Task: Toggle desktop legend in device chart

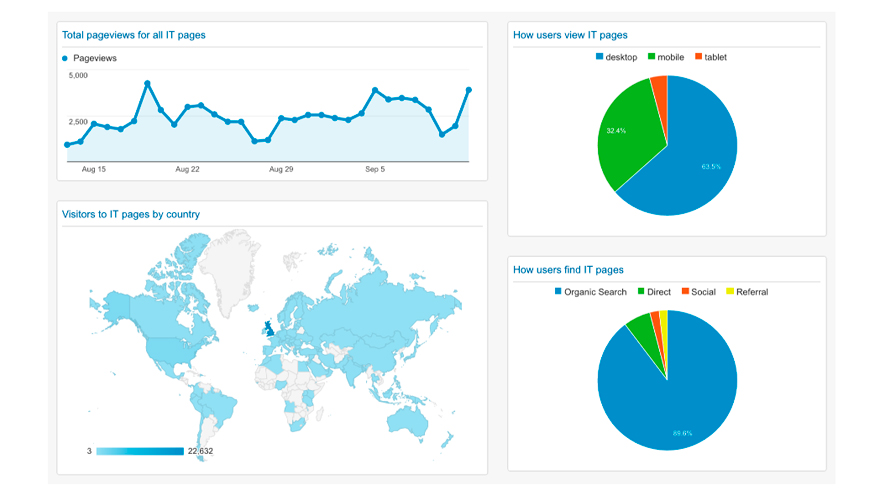Action: point(620,57)
